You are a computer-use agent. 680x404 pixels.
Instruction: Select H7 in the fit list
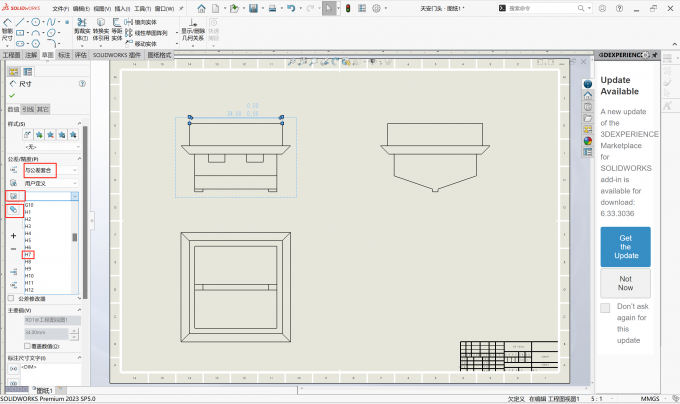(x=28, y=254)
